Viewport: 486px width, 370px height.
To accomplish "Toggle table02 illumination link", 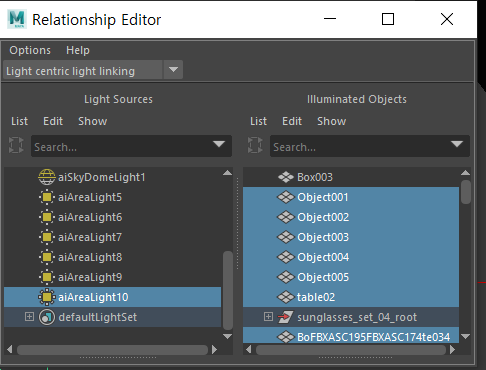I will [x=351, y=297].
